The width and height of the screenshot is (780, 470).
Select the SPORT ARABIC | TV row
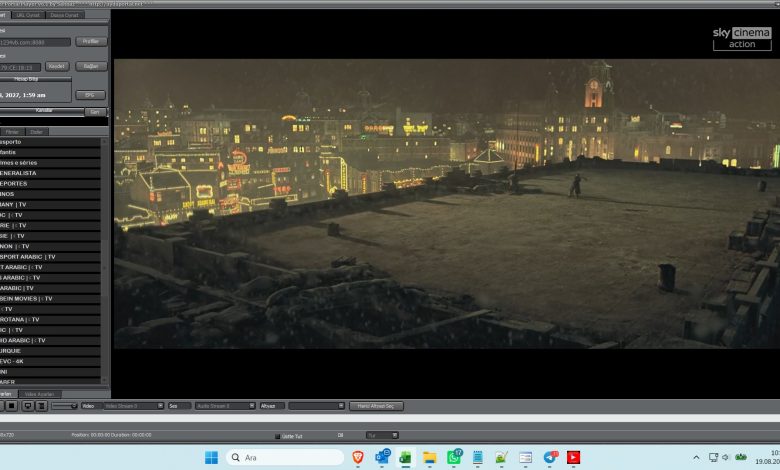pos(50,257)
